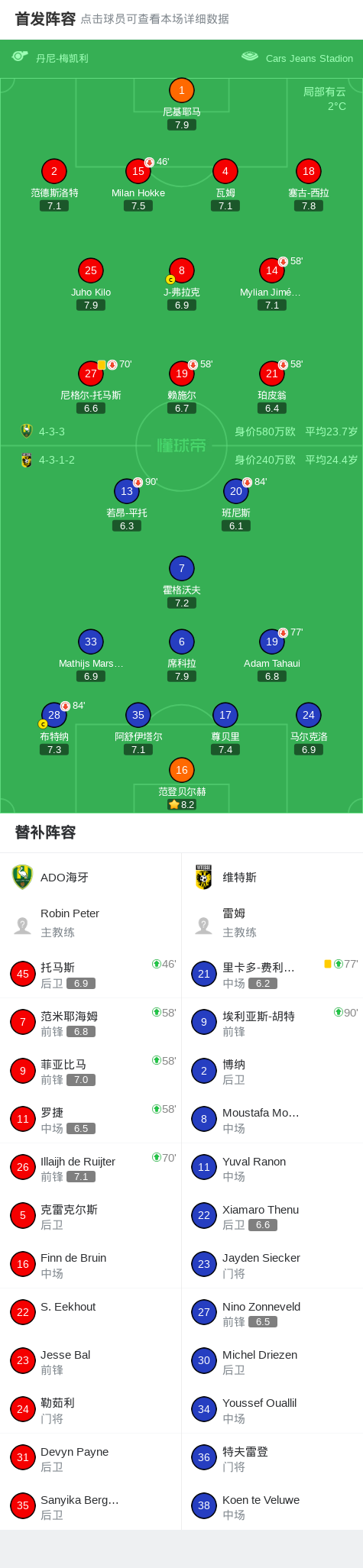
Task: Tap number 27 尼格尔-托马斯 player circle
Action: click(91, 373)
